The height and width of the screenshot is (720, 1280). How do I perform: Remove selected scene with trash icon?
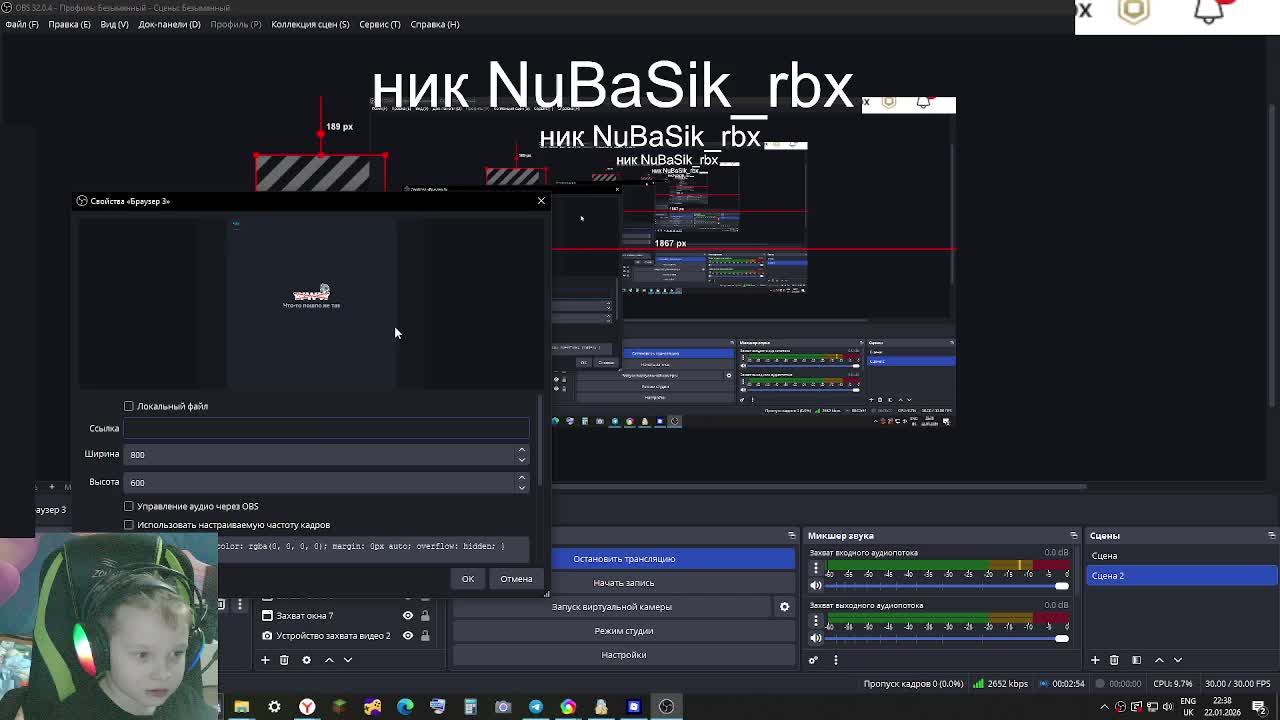tap(1114, 660)
